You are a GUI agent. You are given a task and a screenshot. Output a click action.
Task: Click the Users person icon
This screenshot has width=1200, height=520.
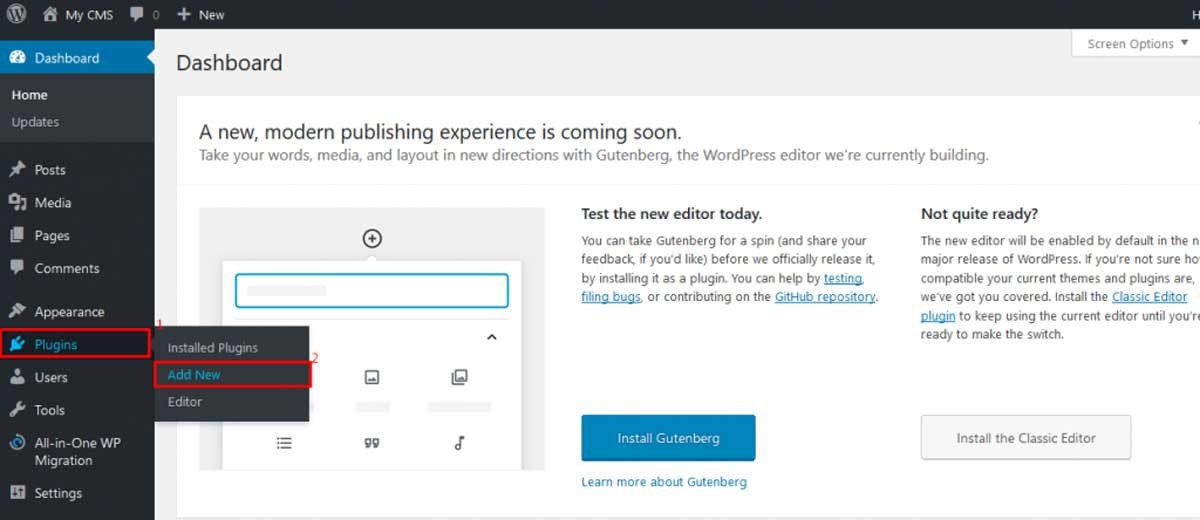click(x=17, y=377)
